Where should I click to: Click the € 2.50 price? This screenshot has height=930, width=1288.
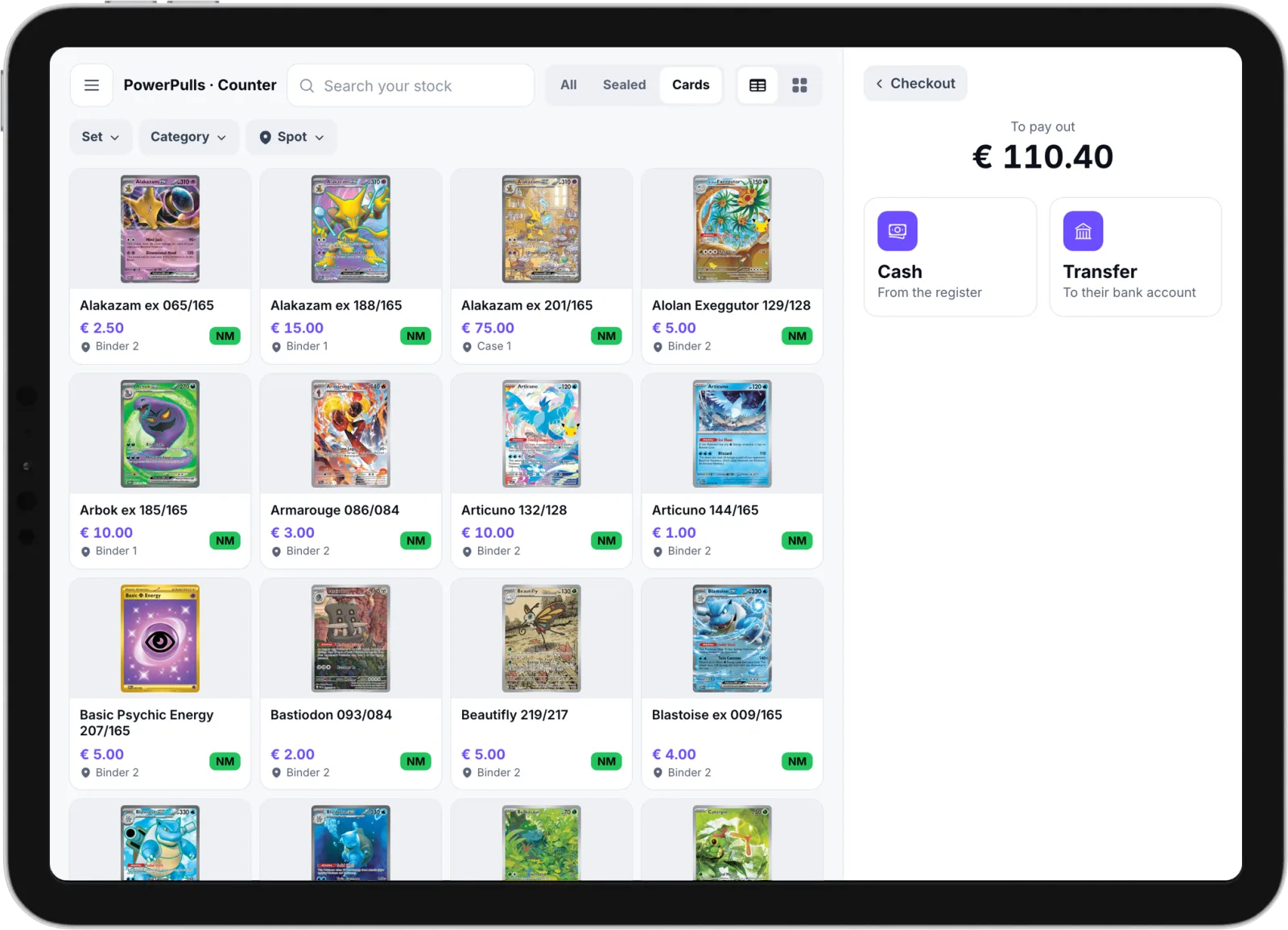[101, 329]
